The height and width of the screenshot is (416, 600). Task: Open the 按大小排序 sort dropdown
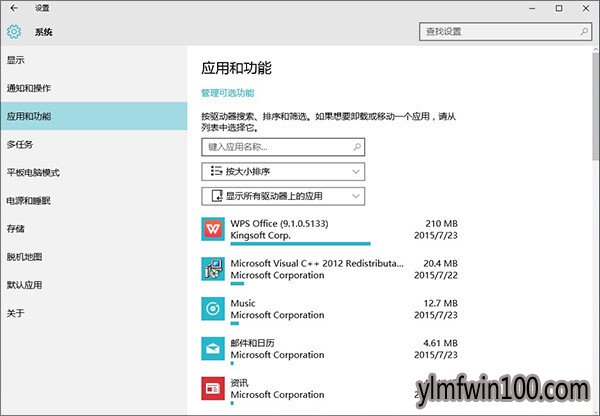283,171
